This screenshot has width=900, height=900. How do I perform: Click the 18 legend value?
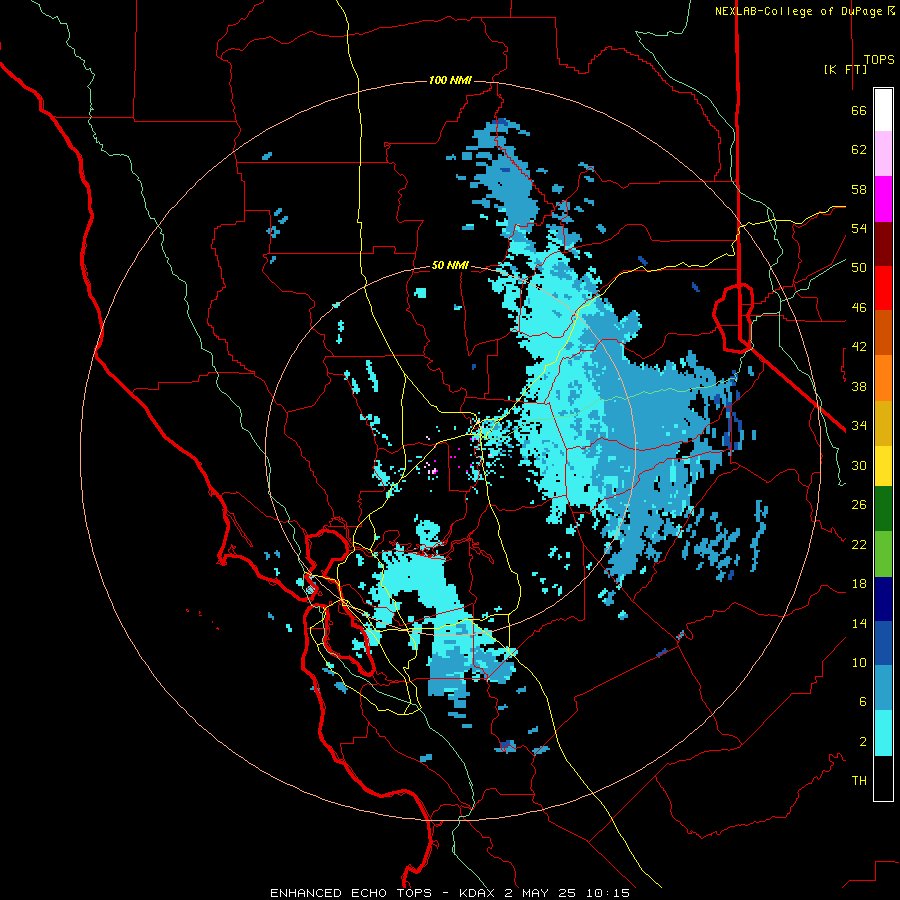[859, 584]
